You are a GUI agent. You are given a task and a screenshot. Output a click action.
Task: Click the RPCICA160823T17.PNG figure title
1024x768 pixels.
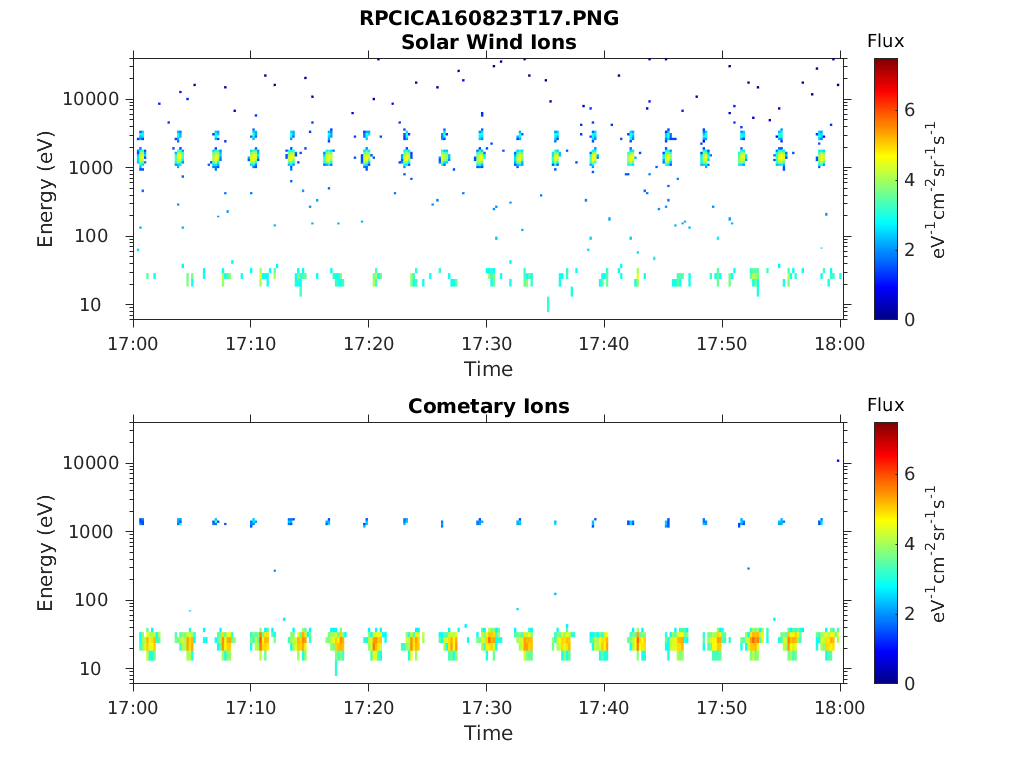[x=488, y=19]
